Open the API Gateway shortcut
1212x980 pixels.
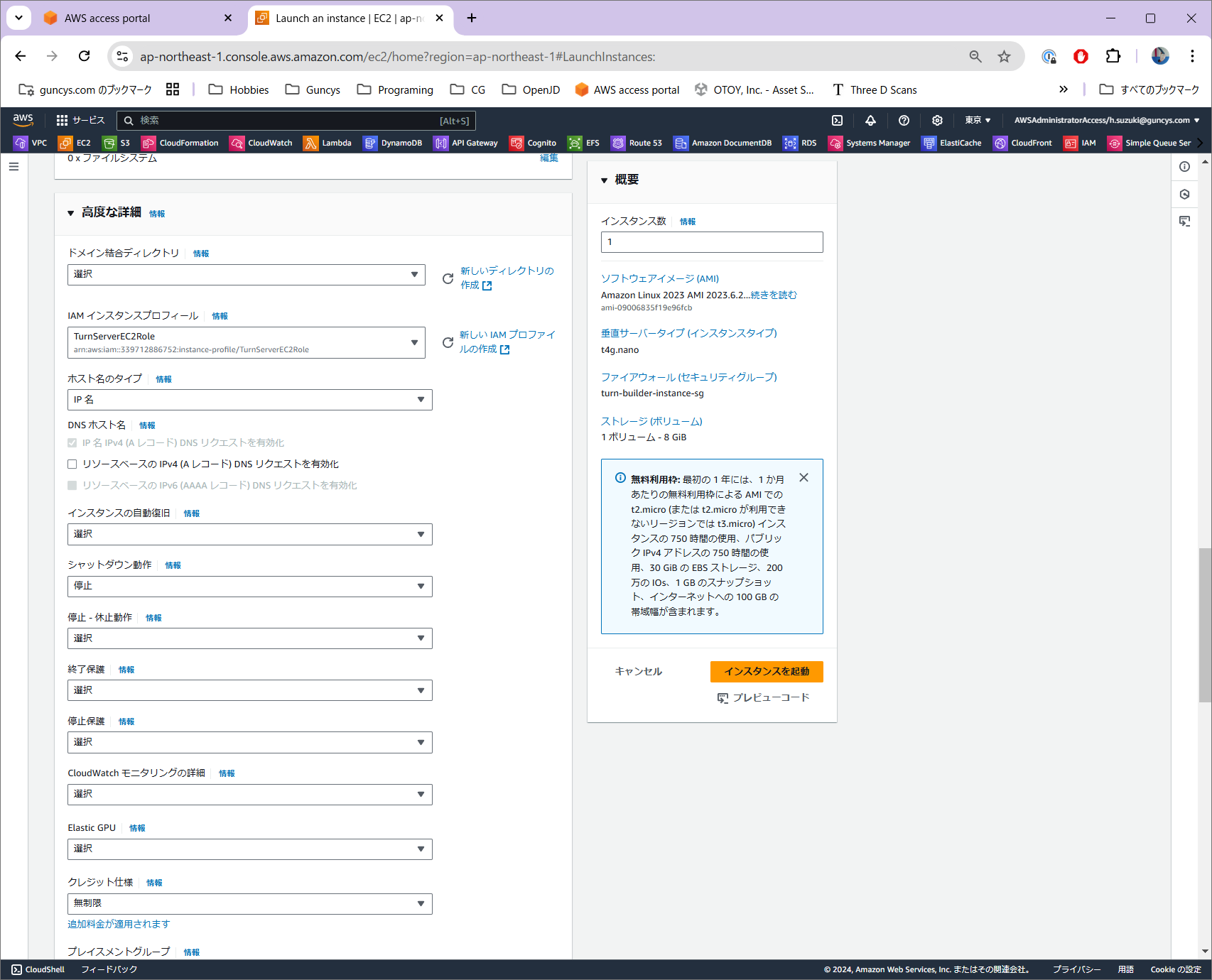[x=466, y=143]
